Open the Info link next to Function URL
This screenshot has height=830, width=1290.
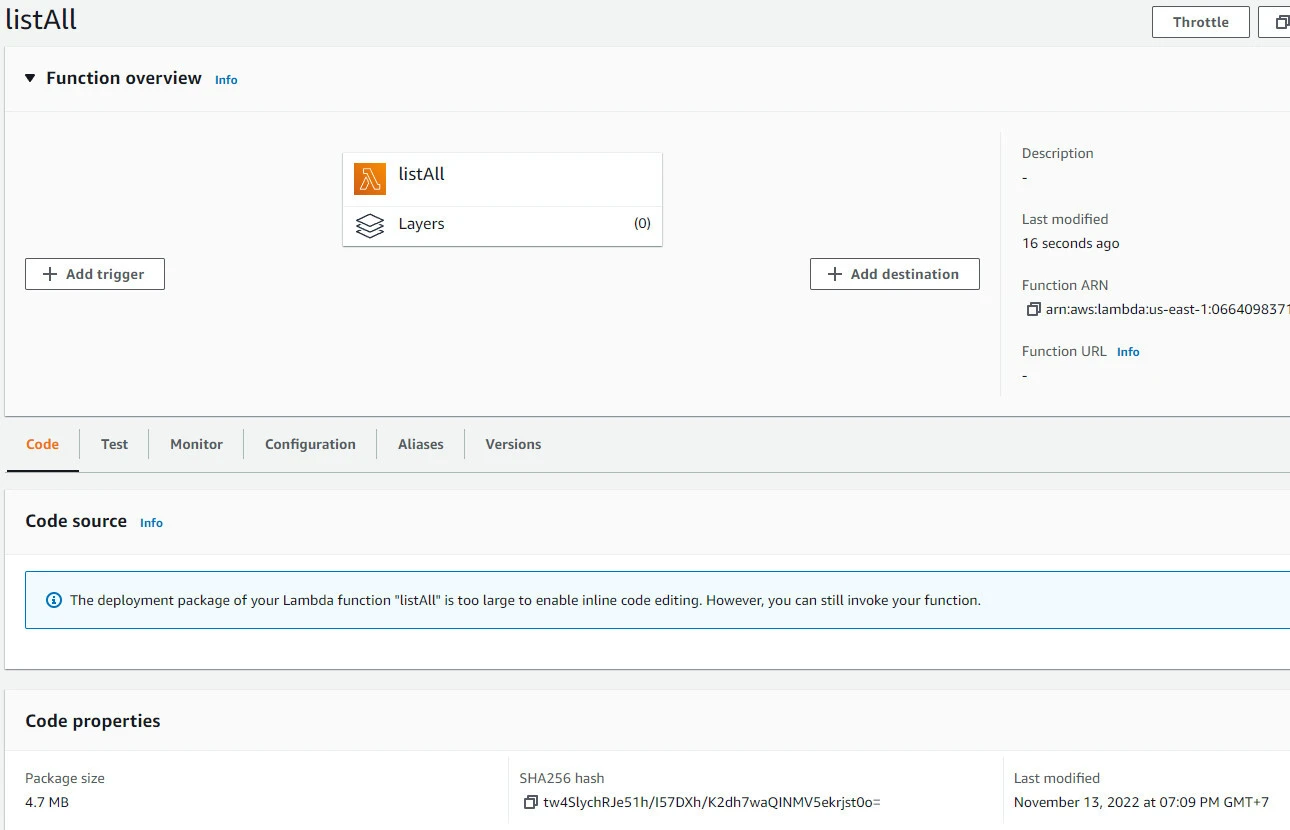(x=1128, y=352)
